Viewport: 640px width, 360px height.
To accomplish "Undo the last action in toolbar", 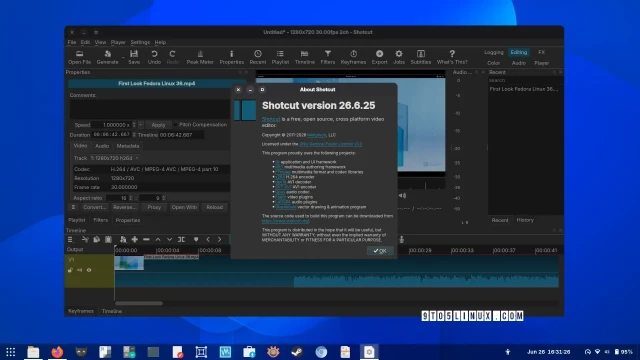I will [x=154, y=57].
